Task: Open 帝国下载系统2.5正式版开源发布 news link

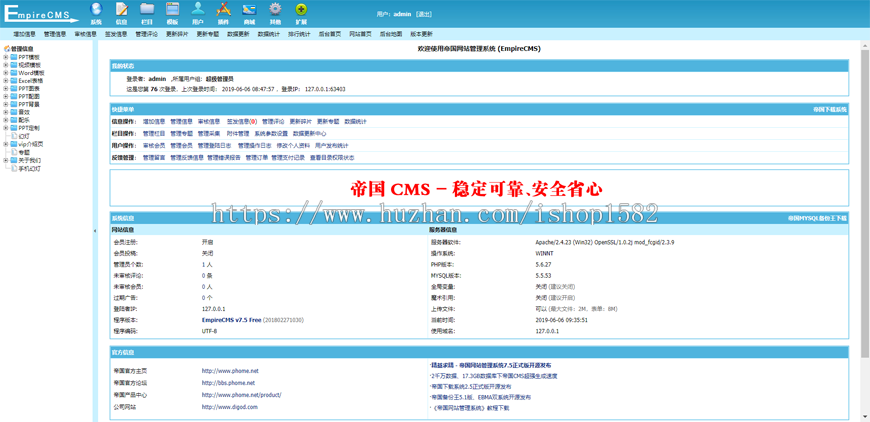Action: tap(471, 387)
